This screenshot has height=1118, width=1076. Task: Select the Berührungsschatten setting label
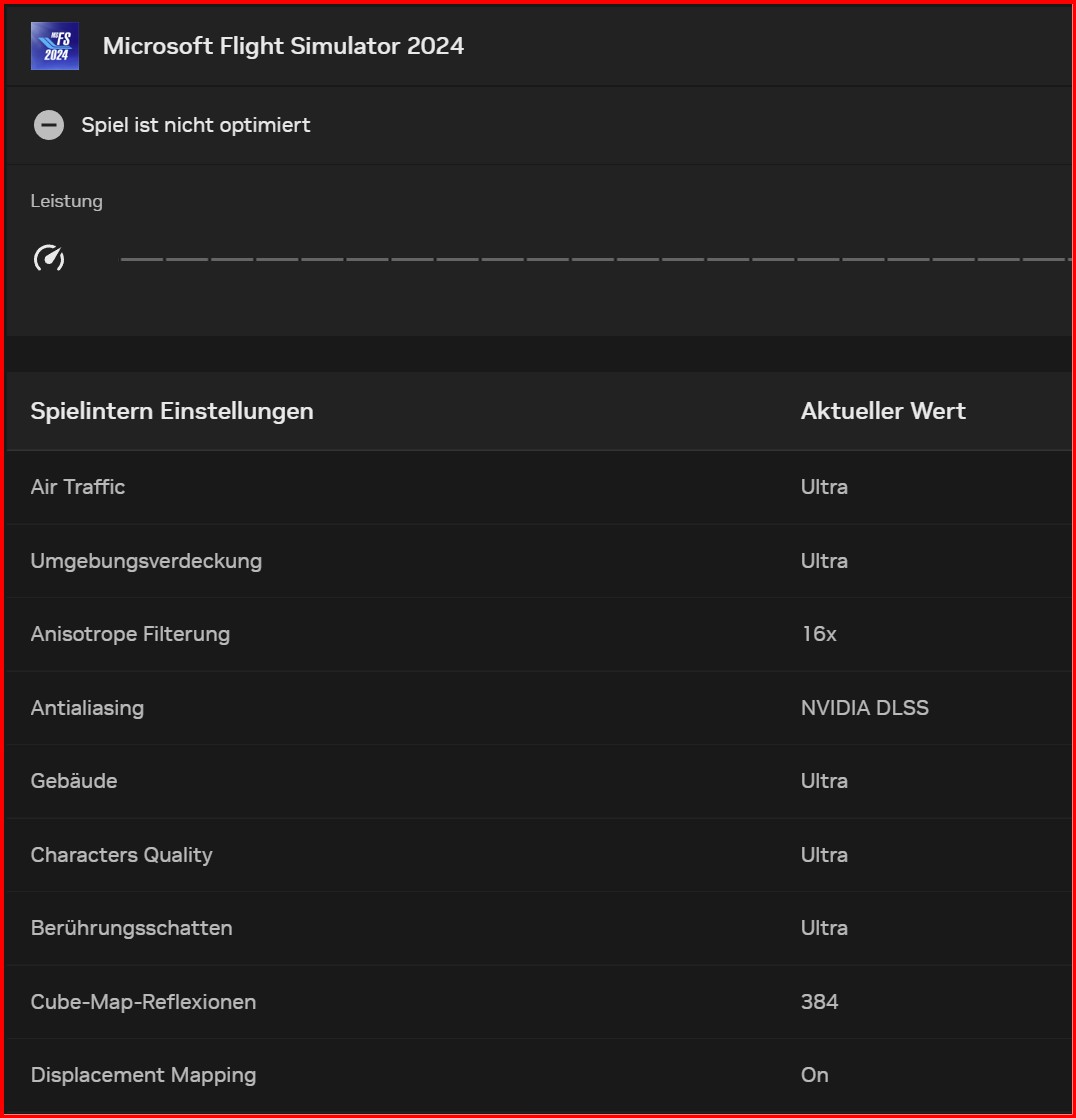tap(131, 928)
